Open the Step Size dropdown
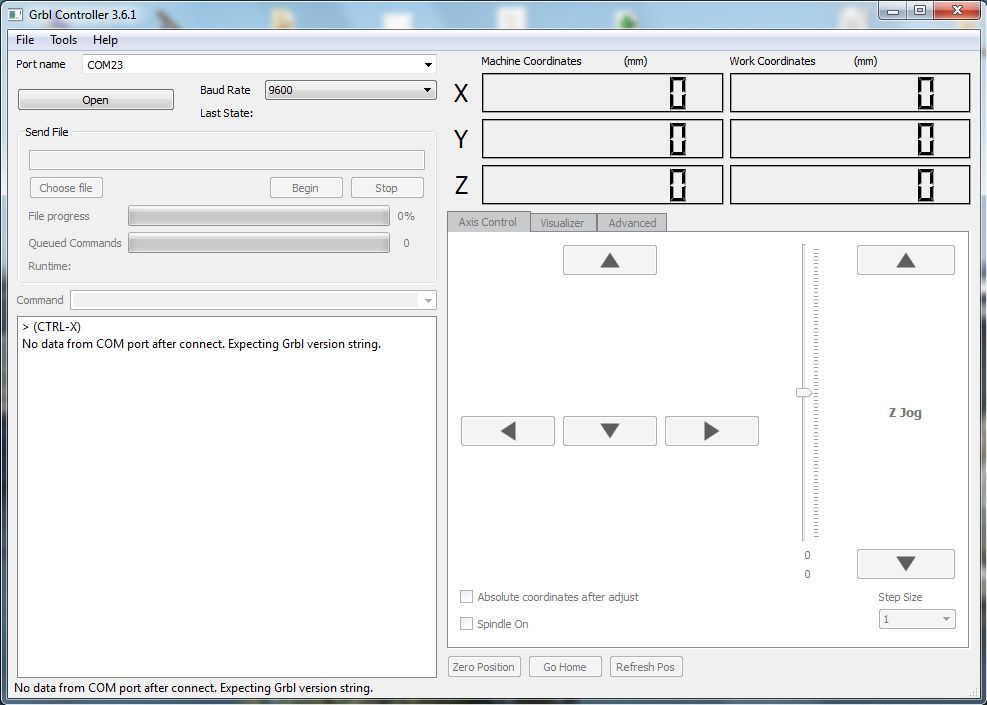 916,619
